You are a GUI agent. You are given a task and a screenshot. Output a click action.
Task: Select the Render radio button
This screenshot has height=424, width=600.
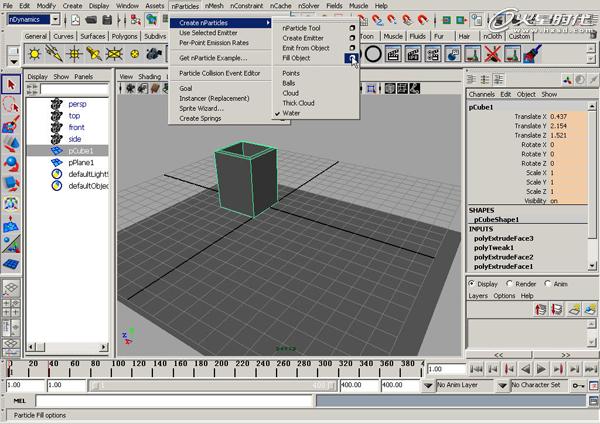pyautogui.click(x=509, y=284)
